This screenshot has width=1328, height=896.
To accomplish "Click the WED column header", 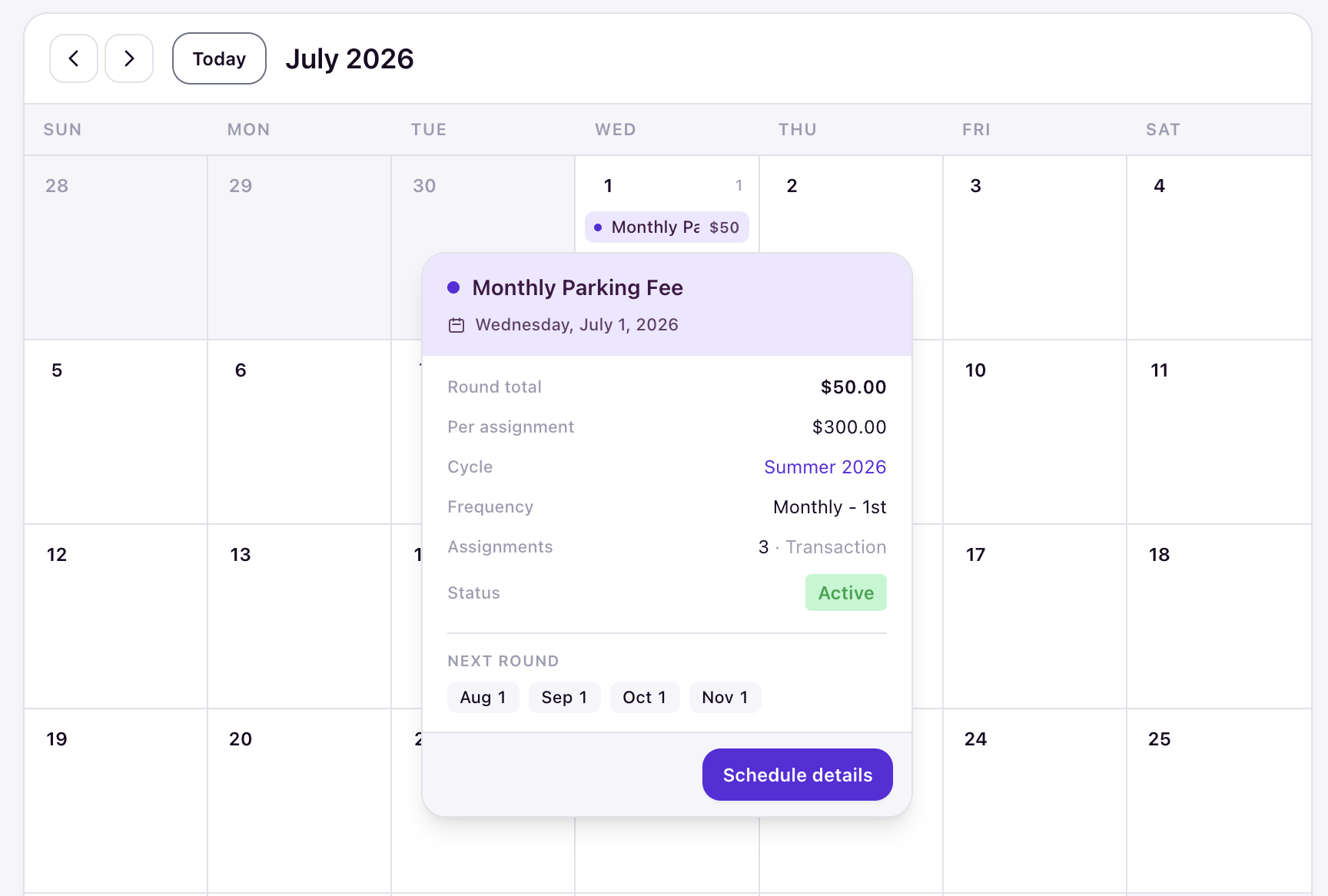I will coord(616,130).
